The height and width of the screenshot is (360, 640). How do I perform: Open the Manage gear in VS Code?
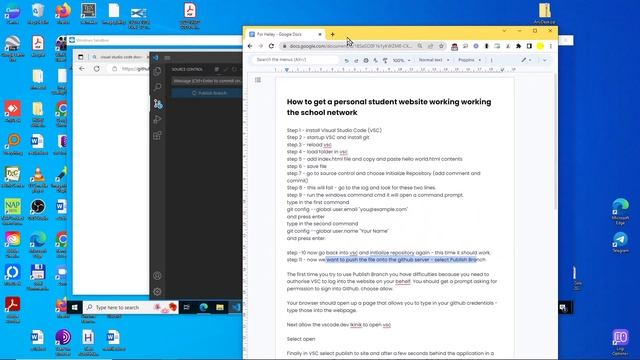(x=157, y=292)
